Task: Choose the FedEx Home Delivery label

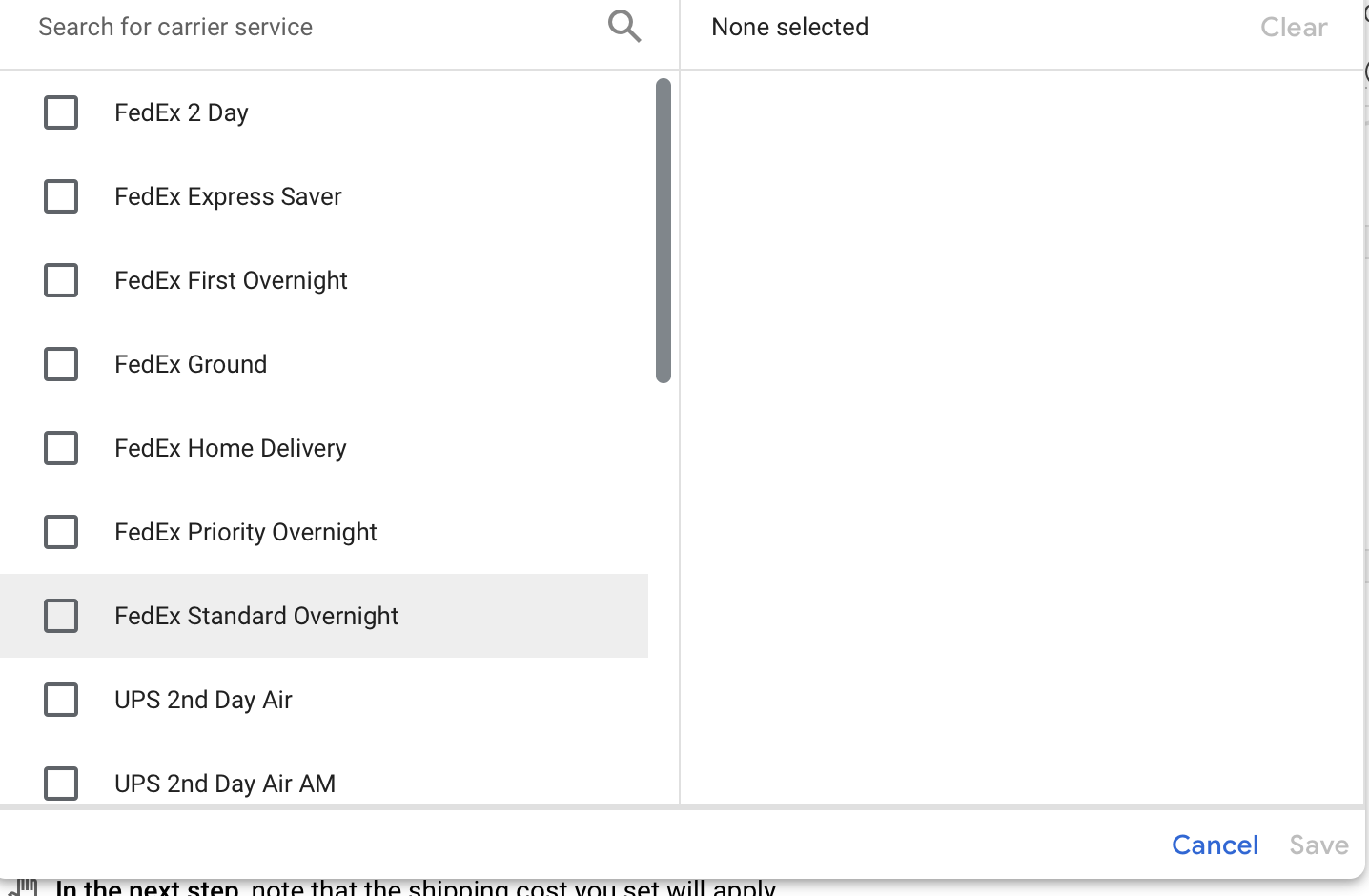Action: (x=231, y=448)
